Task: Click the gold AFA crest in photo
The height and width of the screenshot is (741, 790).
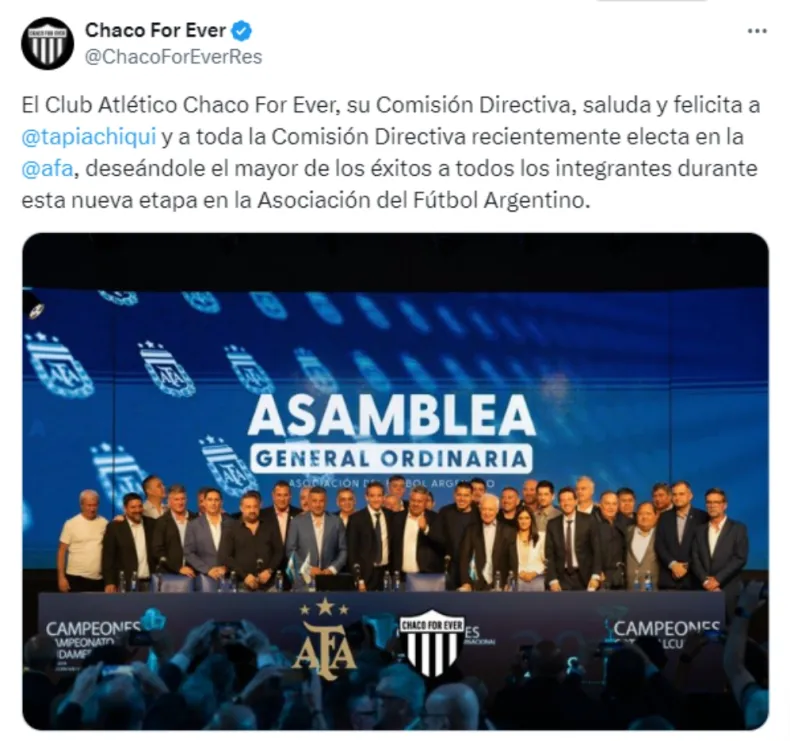Action: click(324, 639)
